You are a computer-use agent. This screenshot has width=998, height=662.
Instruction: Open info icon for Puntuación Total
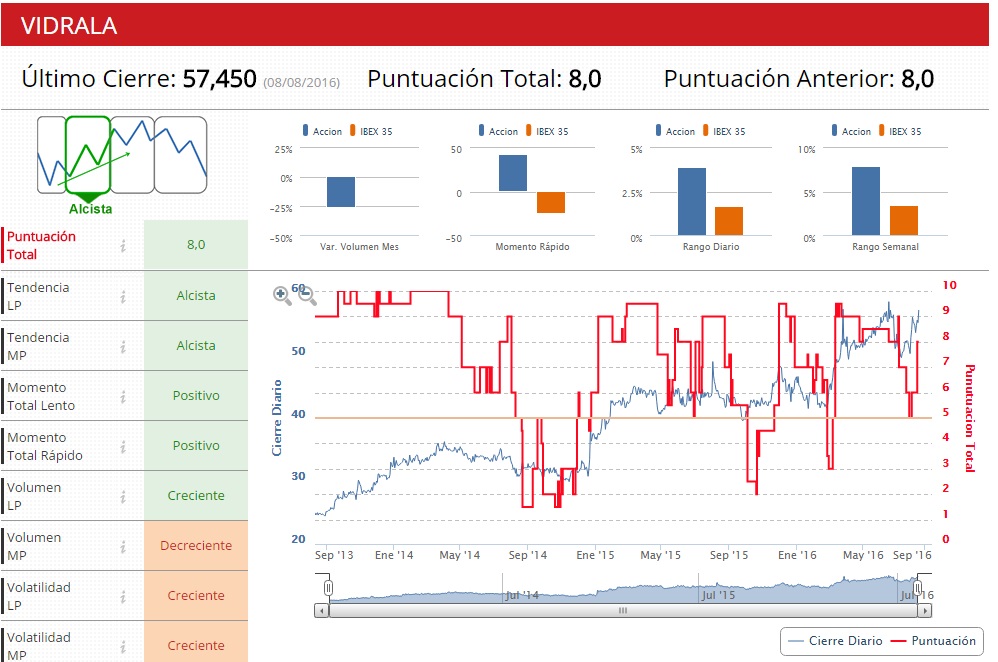click(123, 245)
